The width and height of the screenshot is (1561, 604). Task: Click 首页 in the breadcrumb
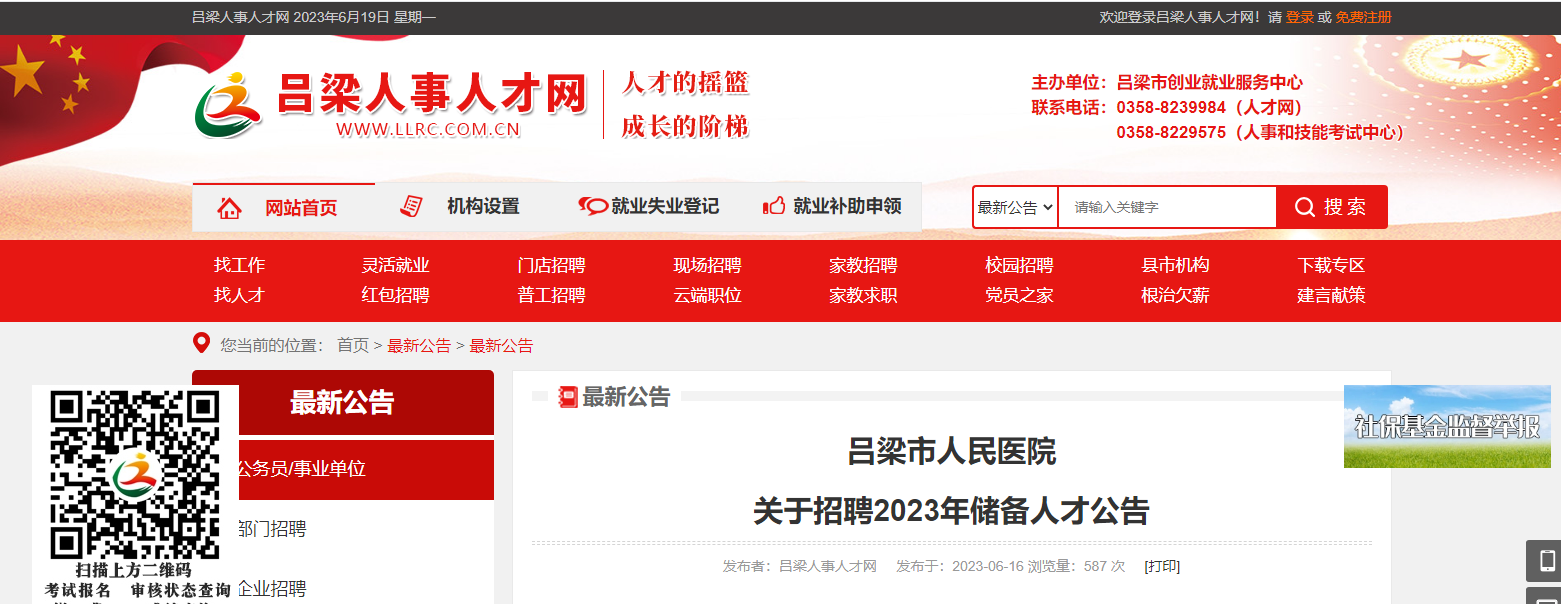pos(353,345)
